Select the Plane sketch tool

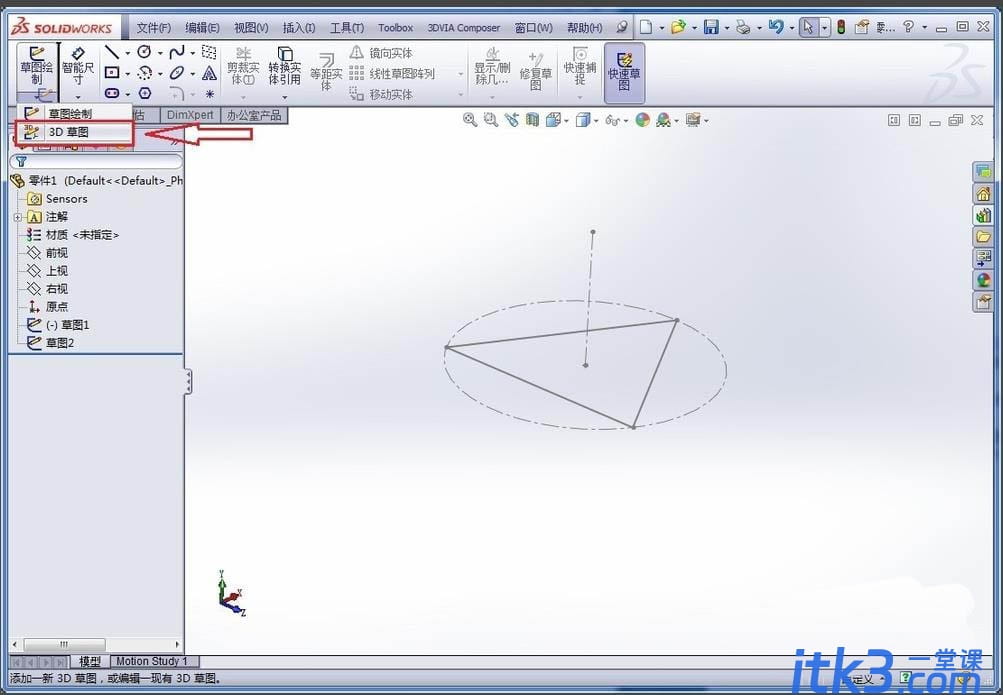[x=209, y=52]
